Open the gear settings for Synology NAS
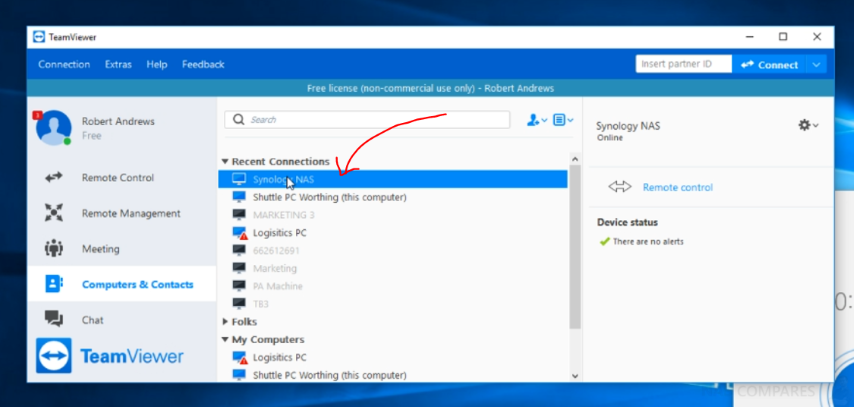Image resolution: width=854 pixels, height=407 pixels. [x=808, y=125]
